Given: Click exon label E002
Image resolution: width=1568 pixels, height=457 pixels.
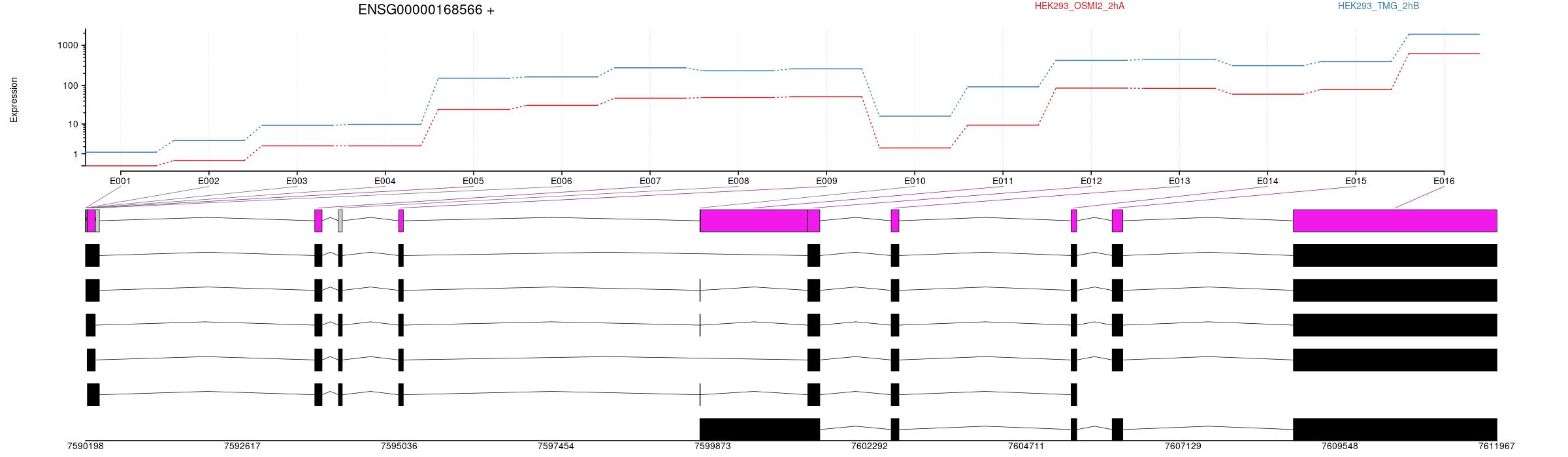Looking at the screenshot, I should 208,181.
